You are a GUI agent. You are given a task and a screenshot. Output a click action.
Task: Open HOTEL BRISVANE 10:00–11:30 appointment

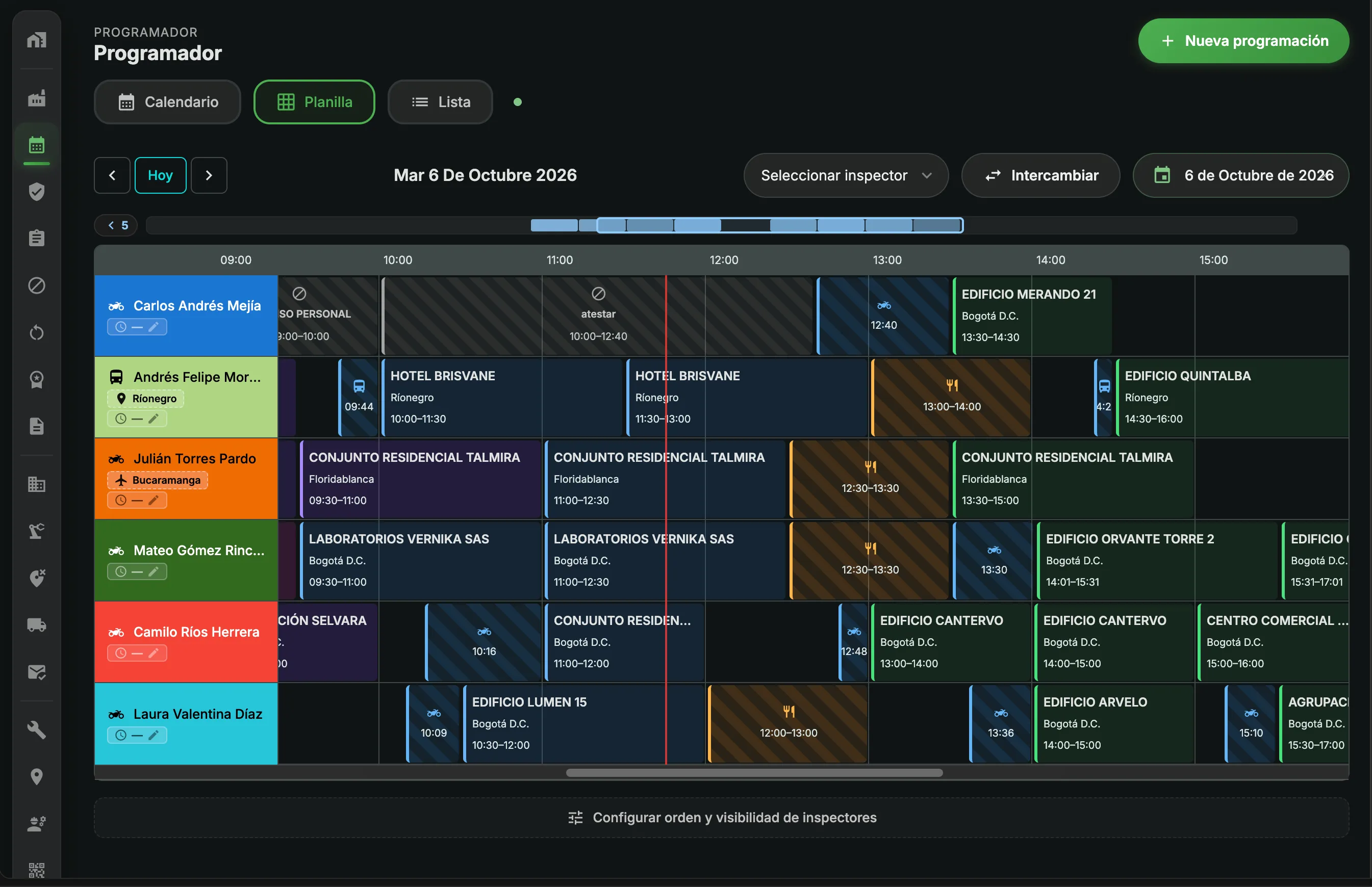(x=501, y=397)
